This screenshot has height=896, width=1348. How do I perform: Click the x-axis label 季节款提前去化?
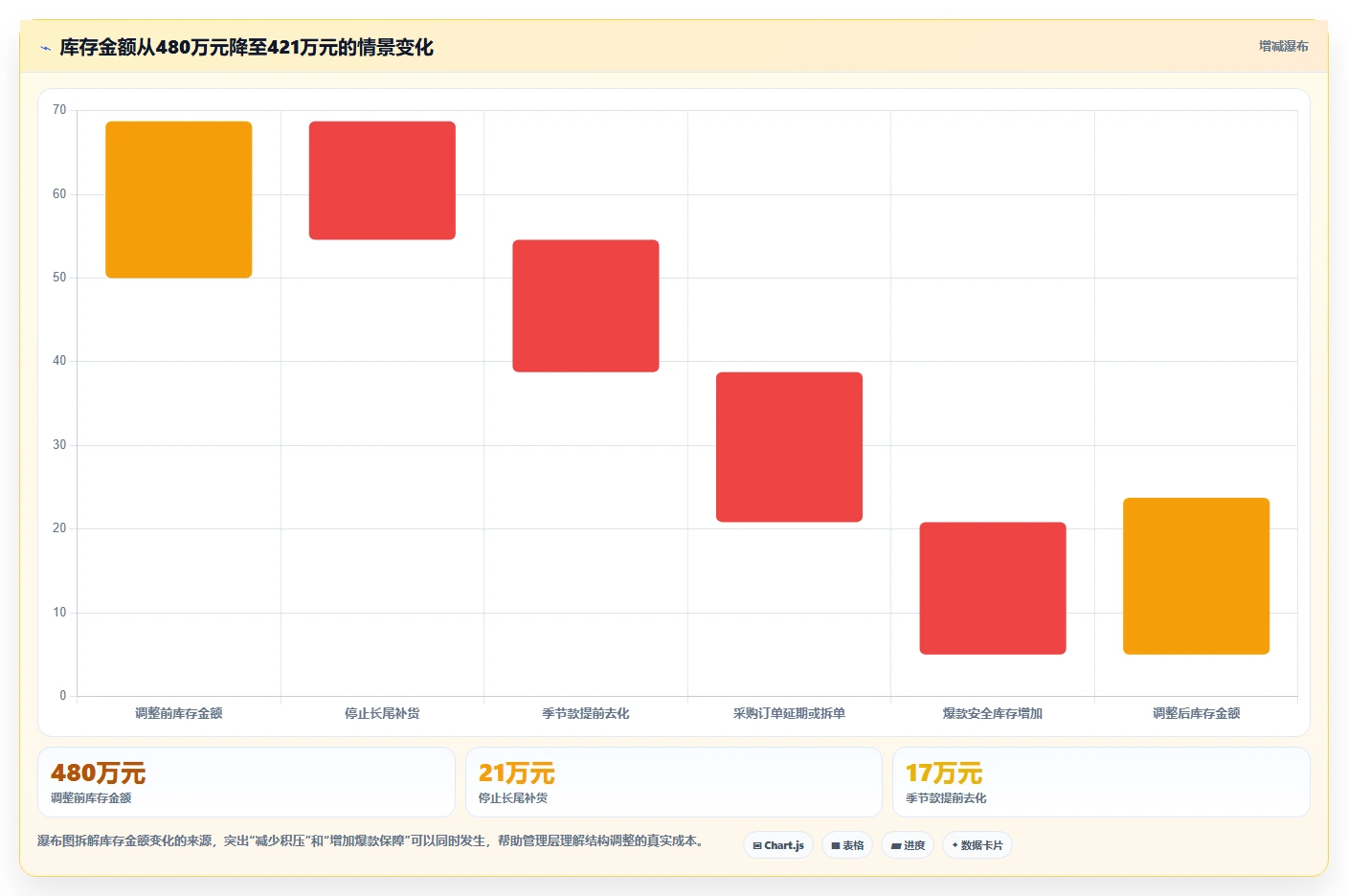[x=586, y=713]
